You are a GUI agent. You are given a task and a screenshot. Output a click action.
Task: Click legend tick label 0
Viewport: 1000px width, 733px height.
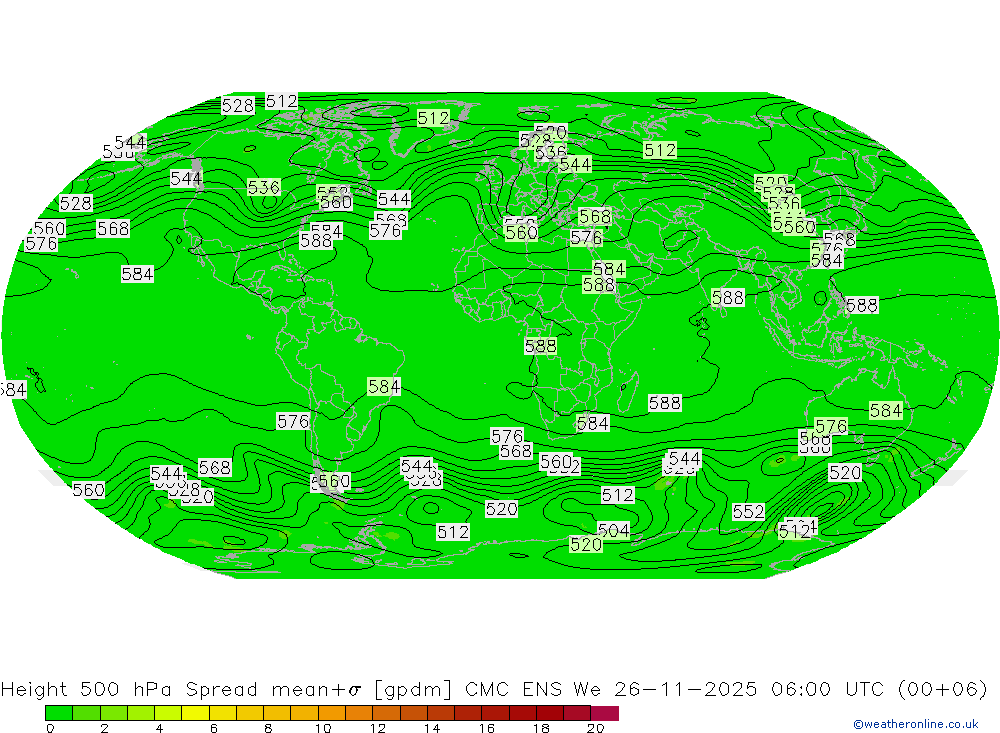[x=50, y=728]
